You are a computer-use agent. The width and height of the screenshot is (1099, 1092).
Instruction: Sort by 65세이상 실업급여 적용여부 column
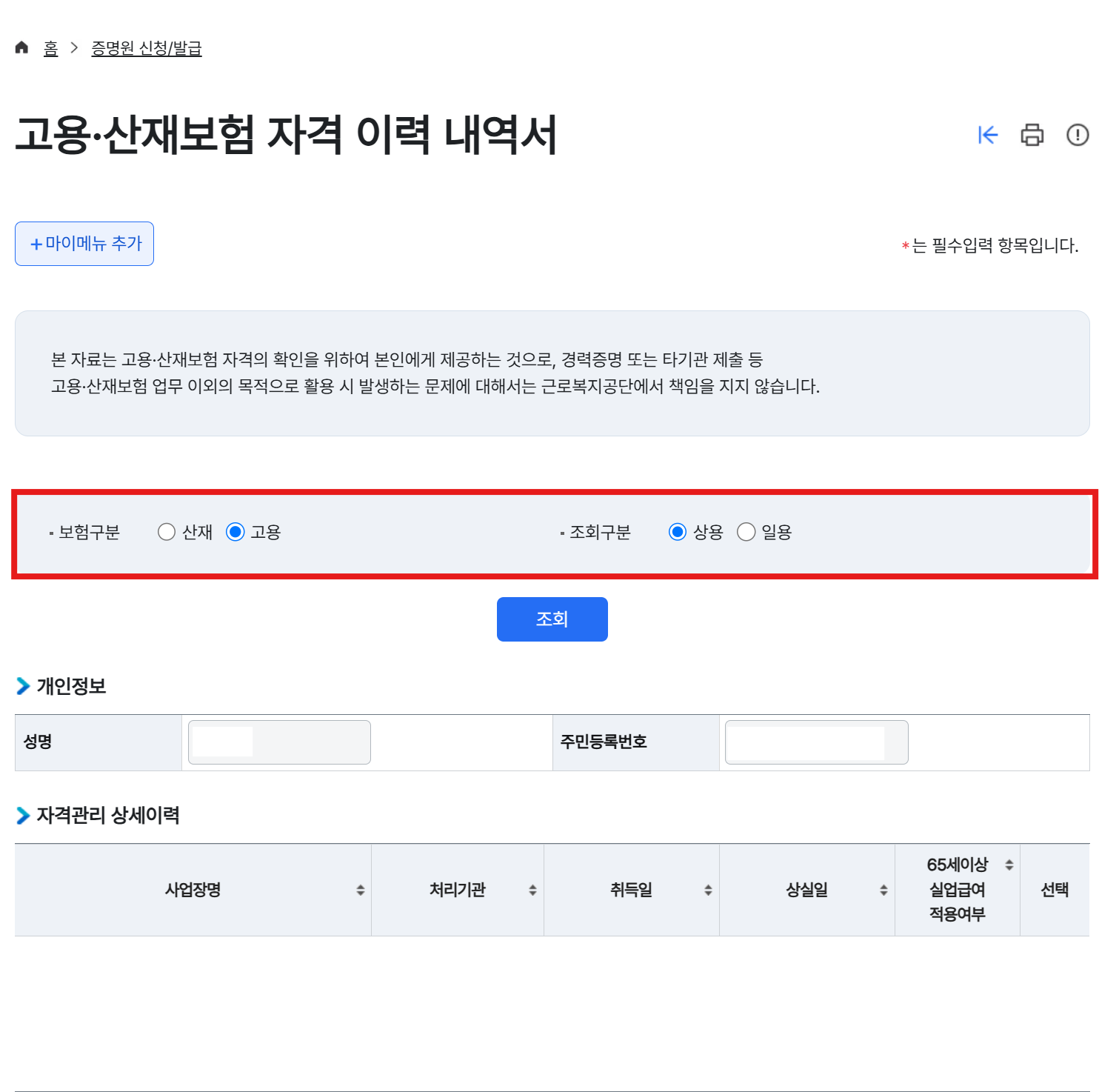coord(1009,865)
